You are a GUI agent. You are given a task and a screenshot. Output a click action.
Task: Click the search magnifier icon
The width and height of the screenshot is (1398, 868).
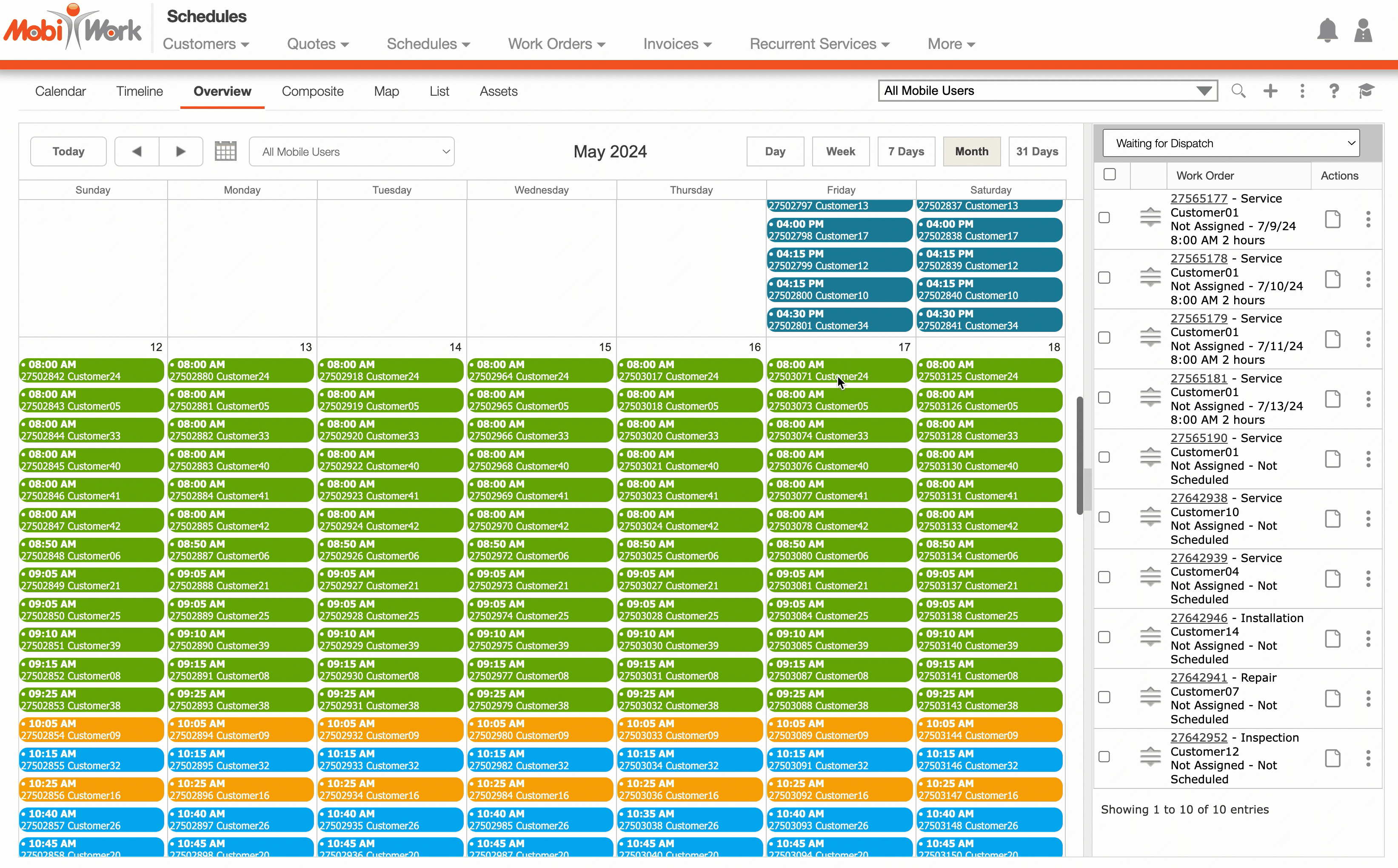1238,91
